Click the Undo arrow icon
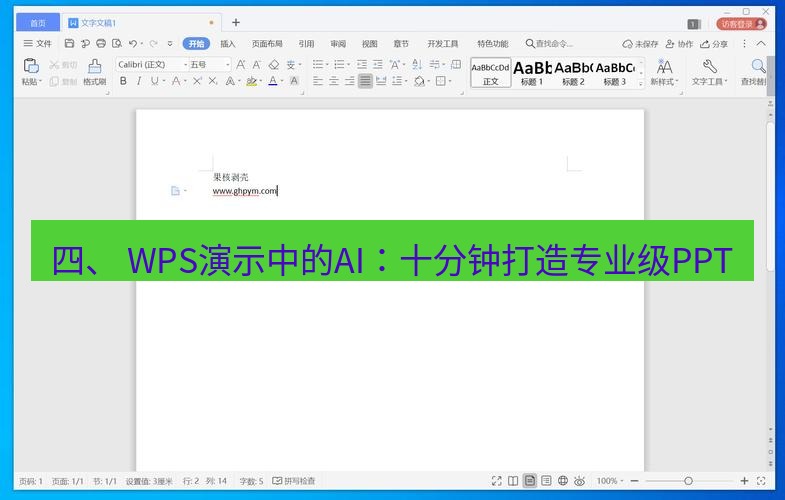Screen dimensions: 785x500 tap(133, 44)
